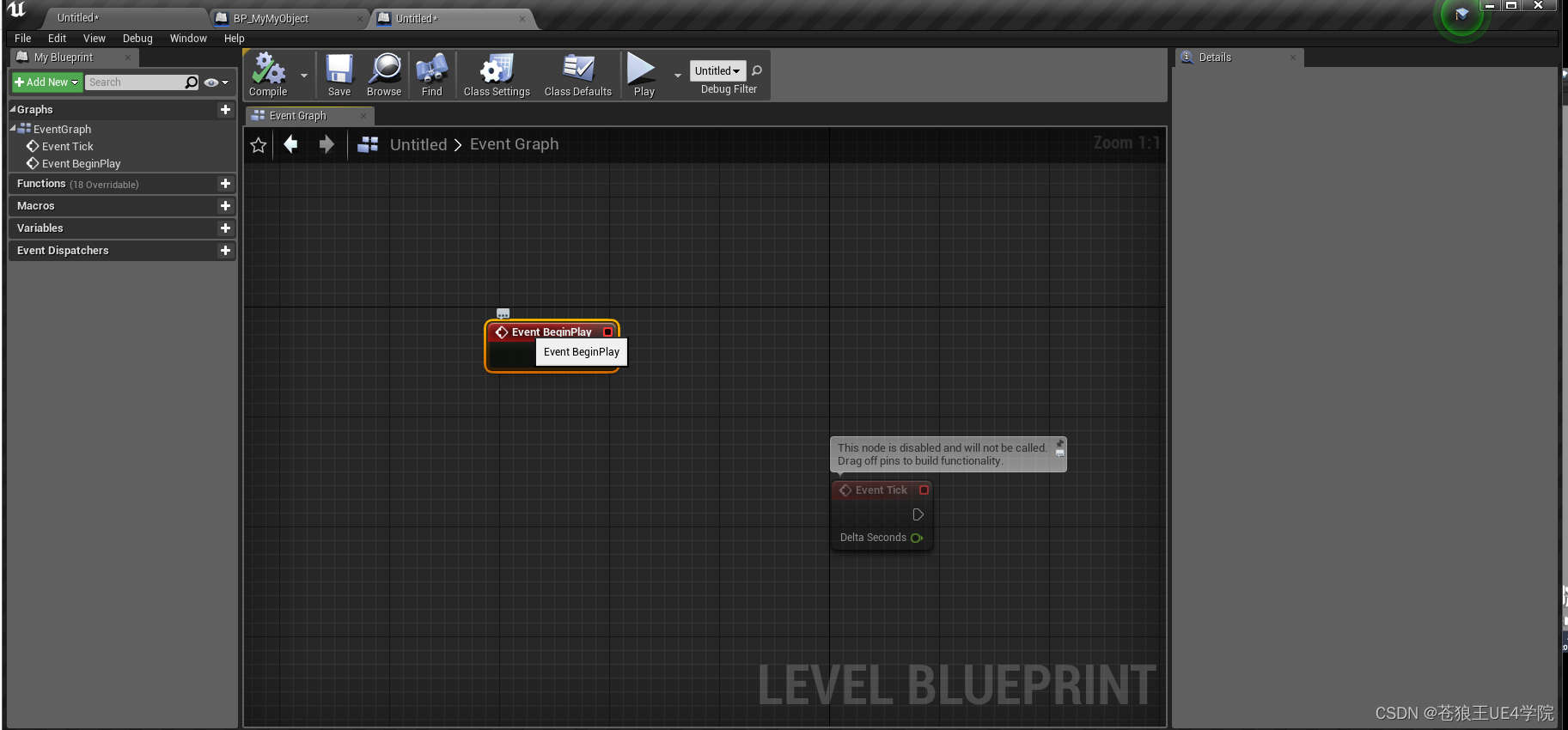
Task: Browse to asset in Content Browser
Action: (x=384, y=75)
